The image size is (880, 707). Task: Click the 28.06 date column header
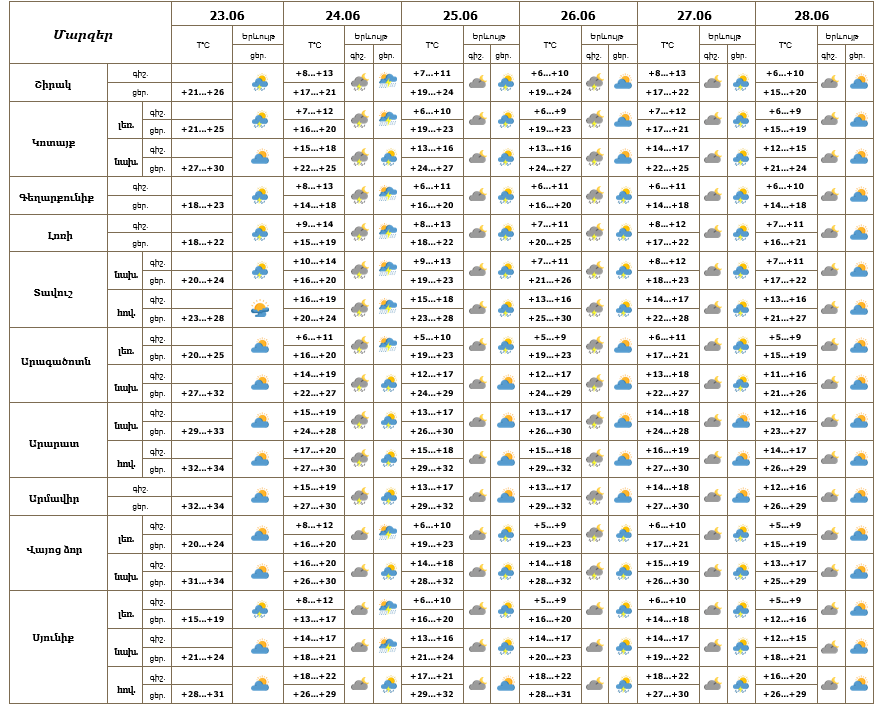813,15
